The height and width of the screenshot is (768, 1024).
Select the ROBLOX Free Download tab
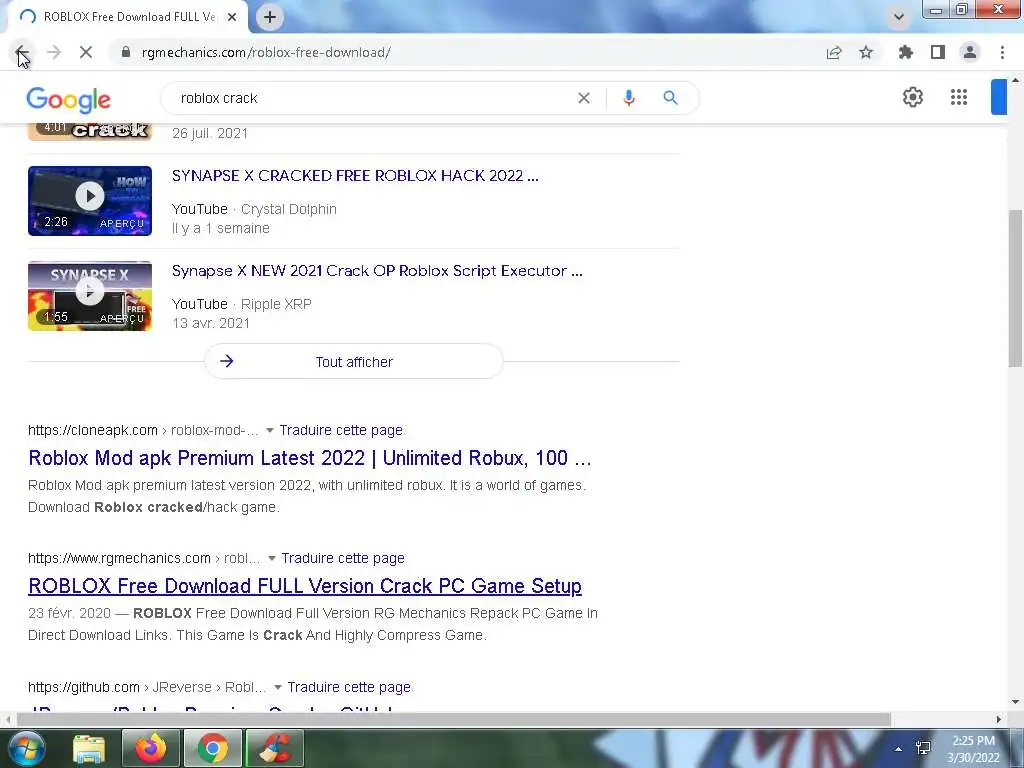click(x=127, y=17)
